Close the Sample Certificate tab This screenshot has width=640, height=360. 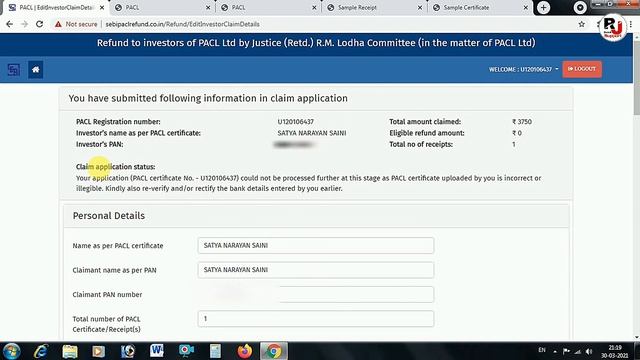[x=526, y=7]
